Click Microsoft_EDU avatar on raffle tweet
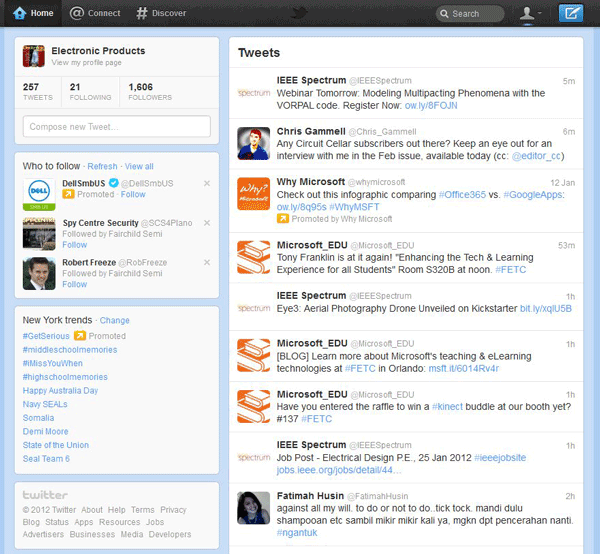Viewport: 600px width, 554px height. click(254, 406)
